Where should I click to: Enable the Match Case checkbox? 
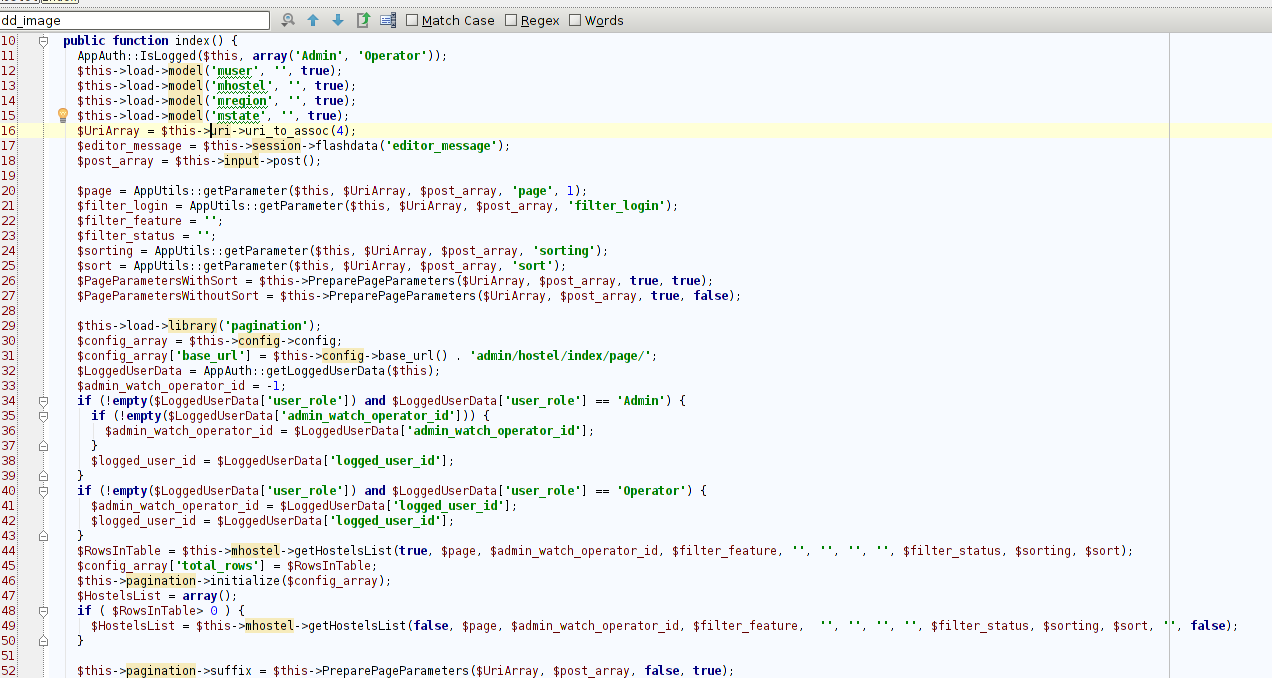click(412, 20)
